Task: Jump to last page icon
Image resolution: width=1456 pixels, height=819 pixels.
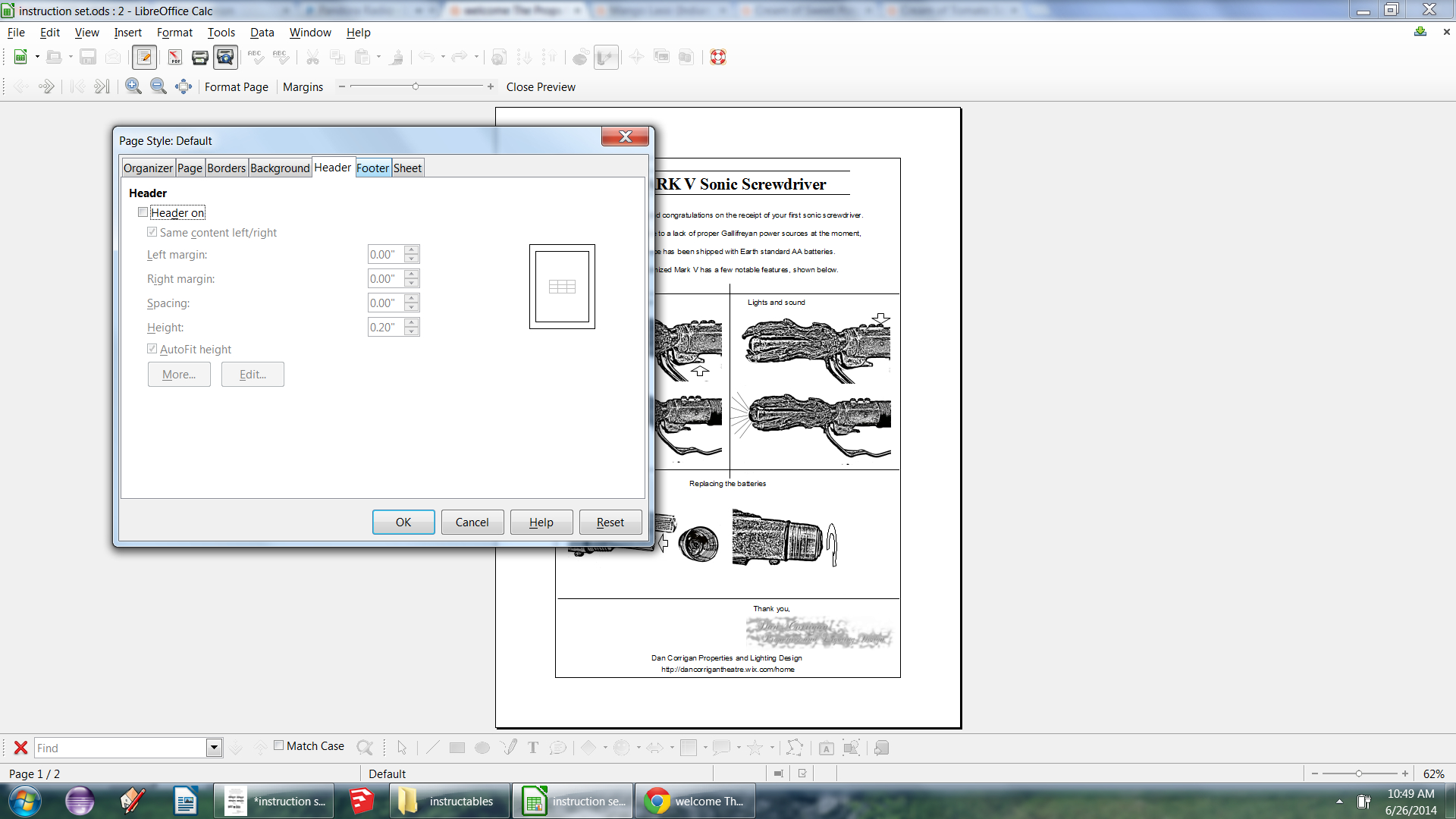Action: (x=102, y=86)
